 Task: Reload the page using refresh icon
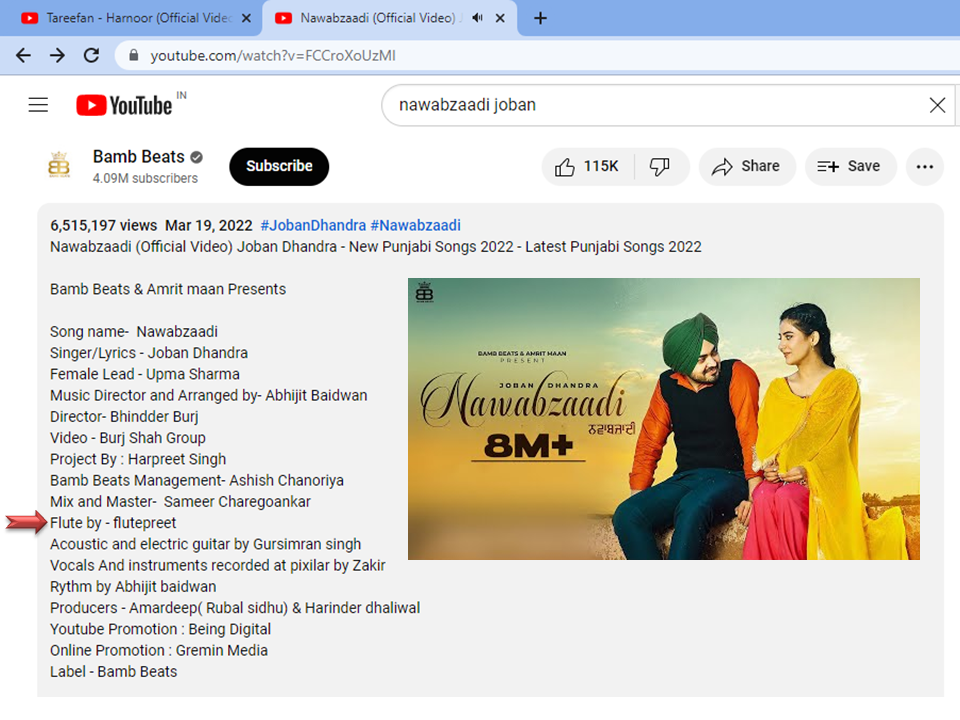(x=91, y=56)
